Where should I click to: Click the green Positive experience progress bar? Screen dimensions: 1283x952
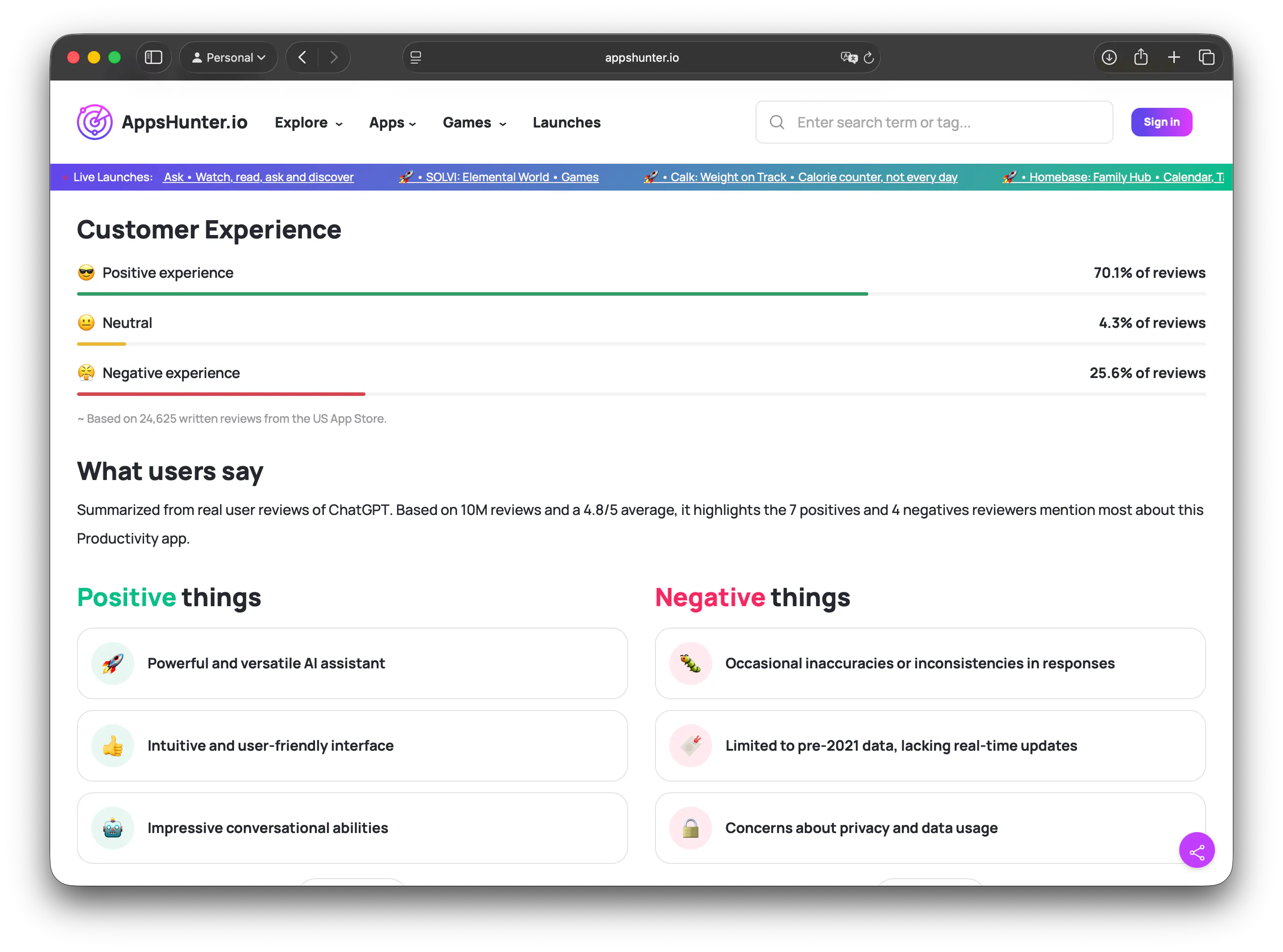[472, 294]
